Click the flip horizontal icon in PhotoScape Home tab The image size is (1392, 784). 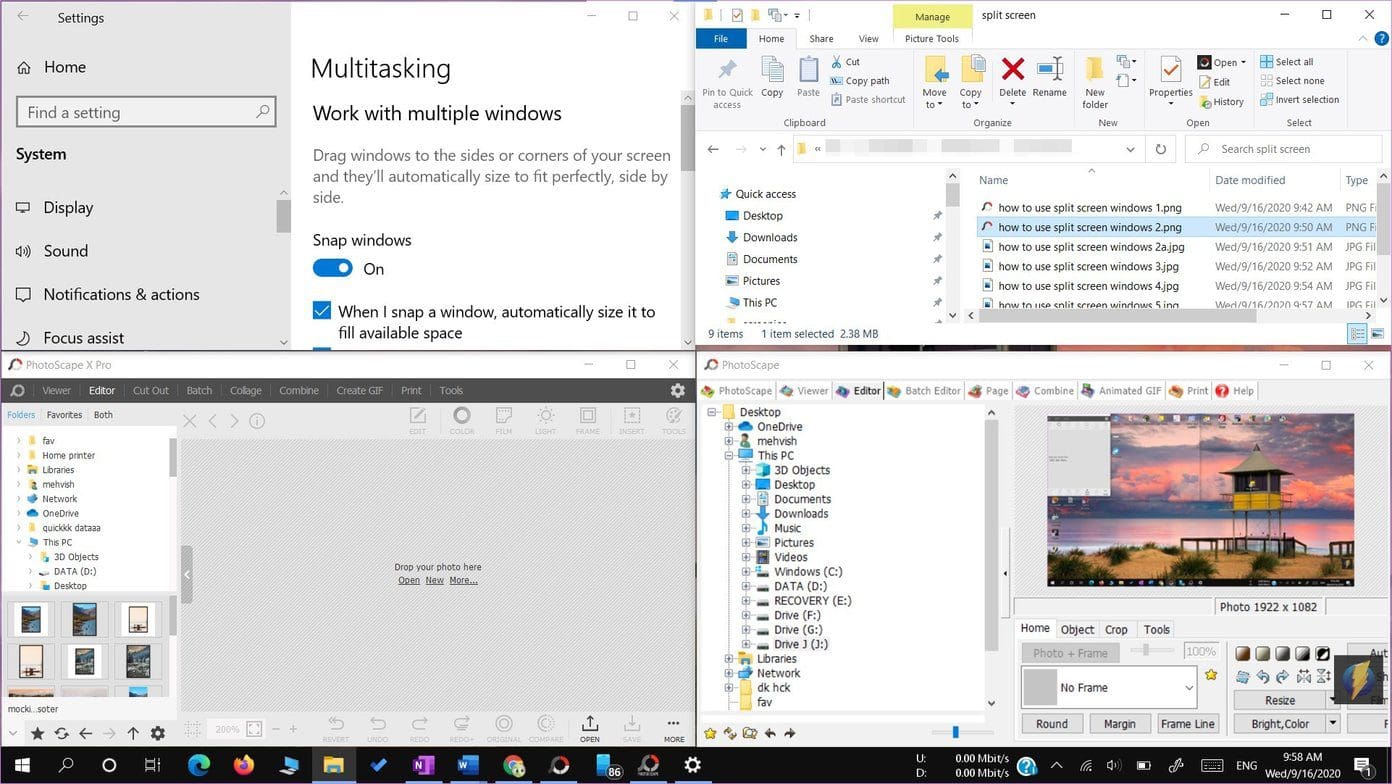[x=1303, y=677]
